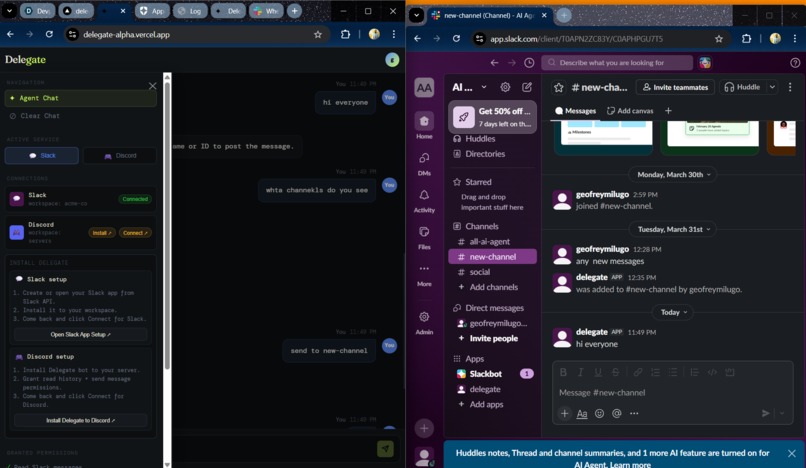Expand the Tuesday, March 31st date dropdown
Screen dimensions: 806x468
pos(674,229)
